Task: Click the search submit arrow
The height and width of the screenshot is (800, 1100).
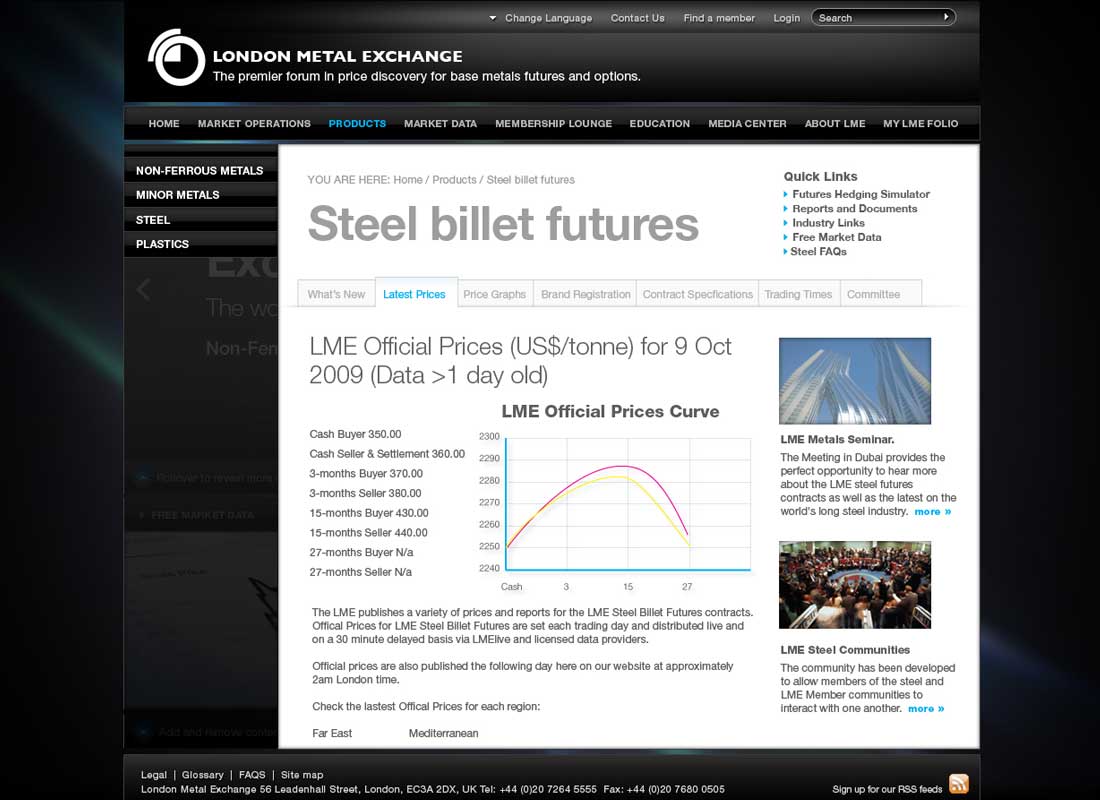Action: coord(946,17)
